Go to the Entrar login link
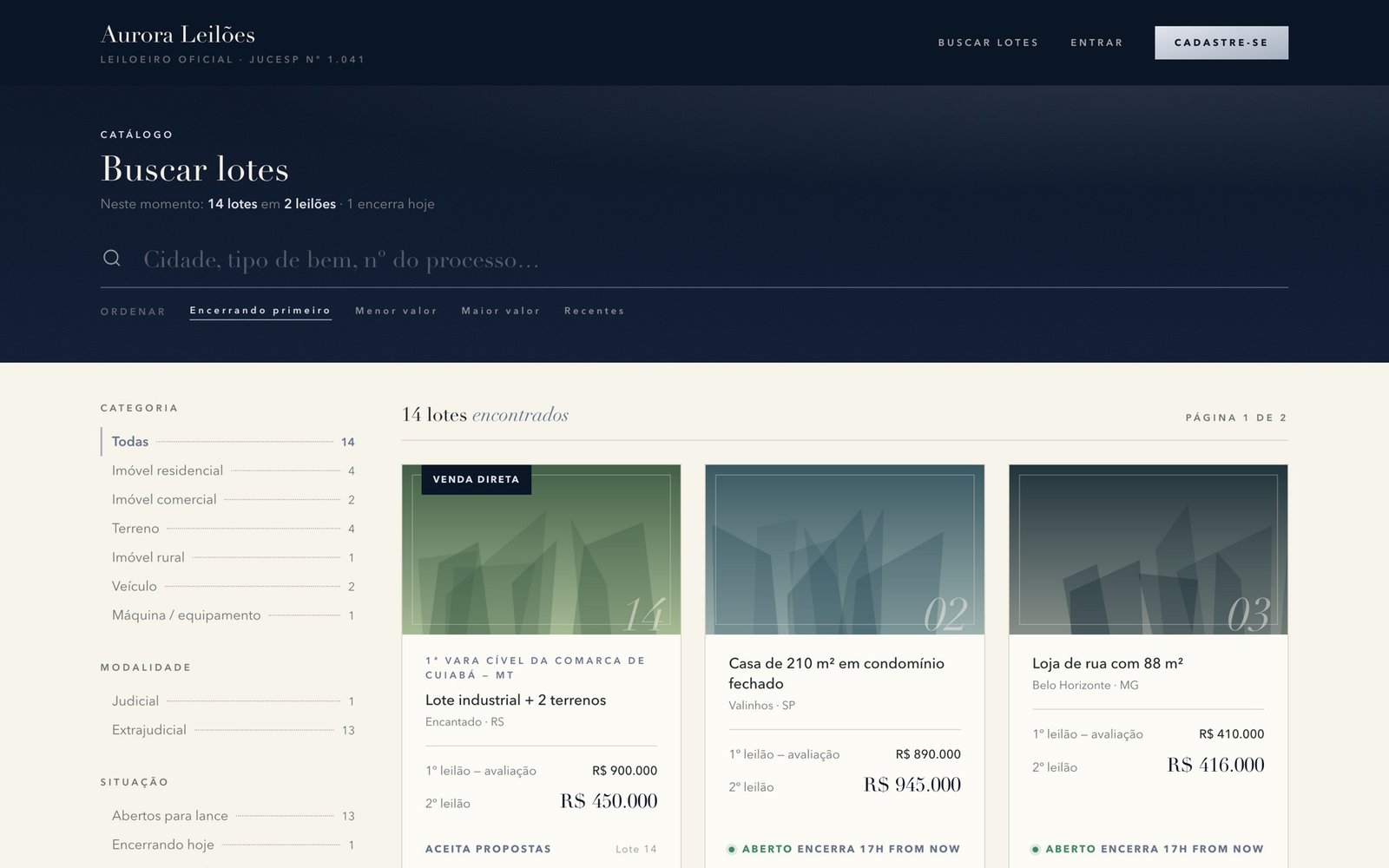 pyautogui.click(x=1096, y=43)
